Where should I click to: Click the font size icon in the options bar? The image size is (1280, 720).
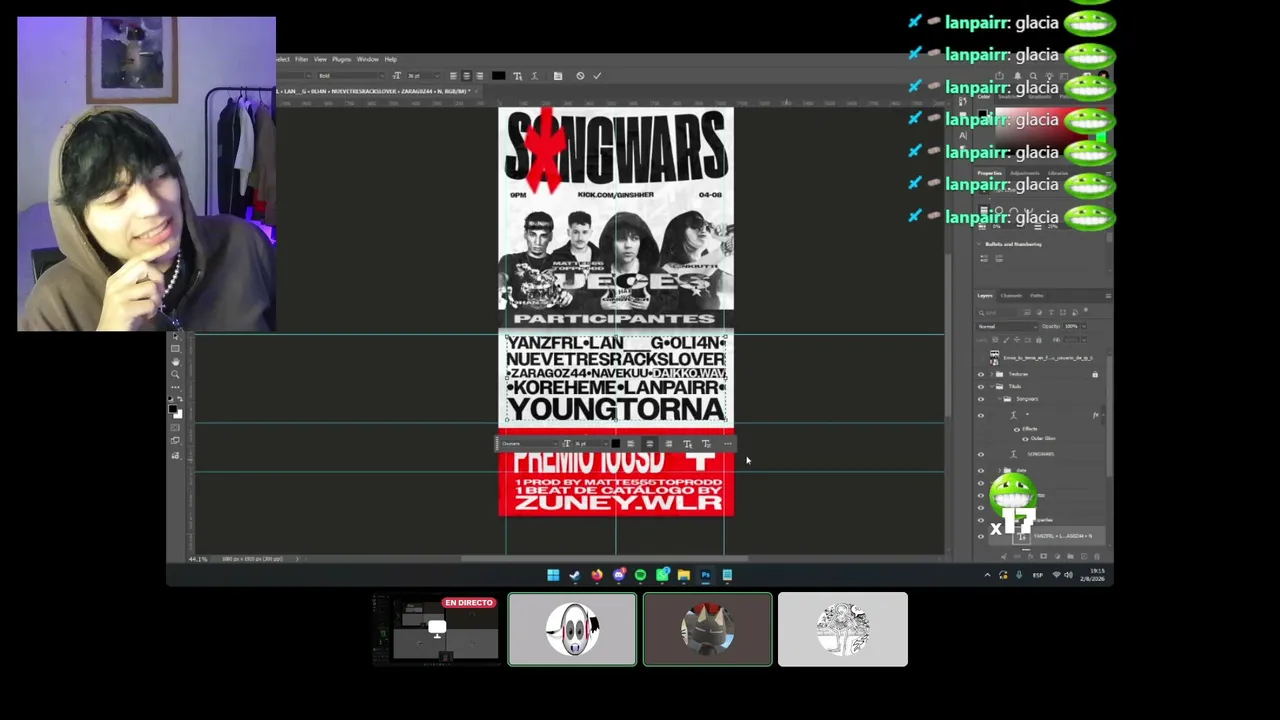(397, 76)
